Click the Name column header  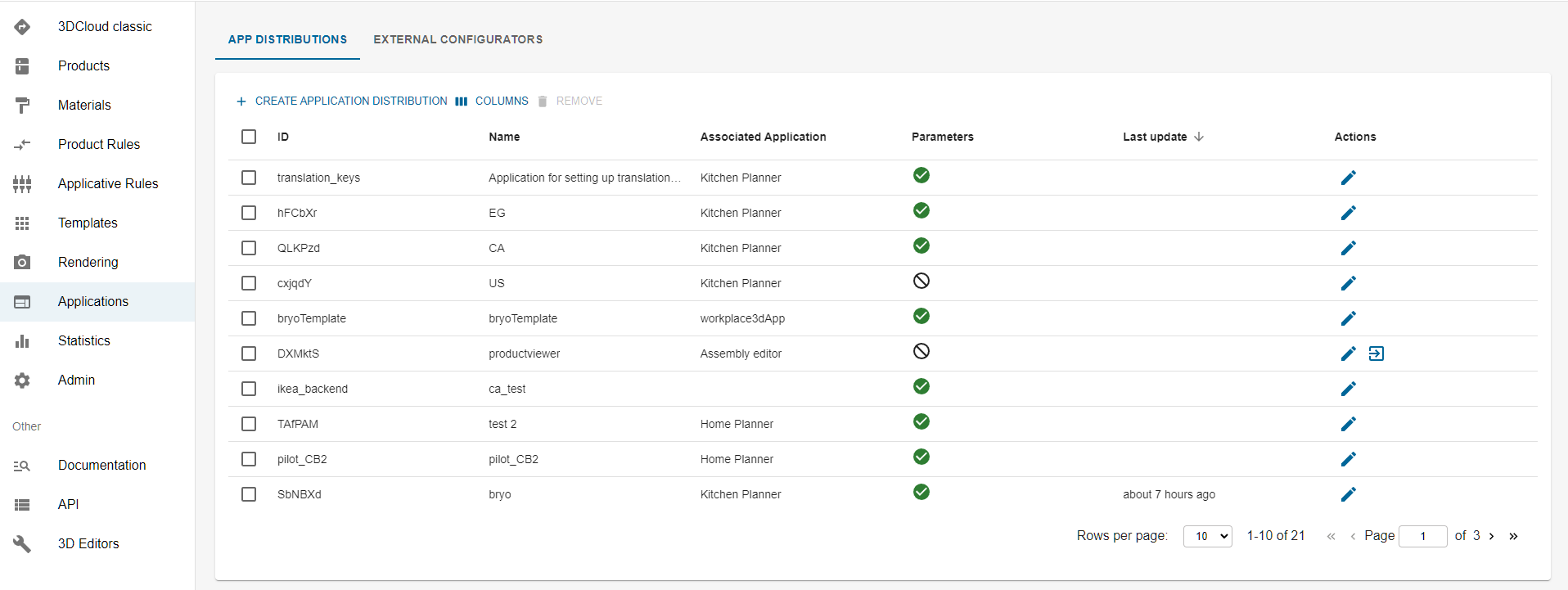[504, 137]
